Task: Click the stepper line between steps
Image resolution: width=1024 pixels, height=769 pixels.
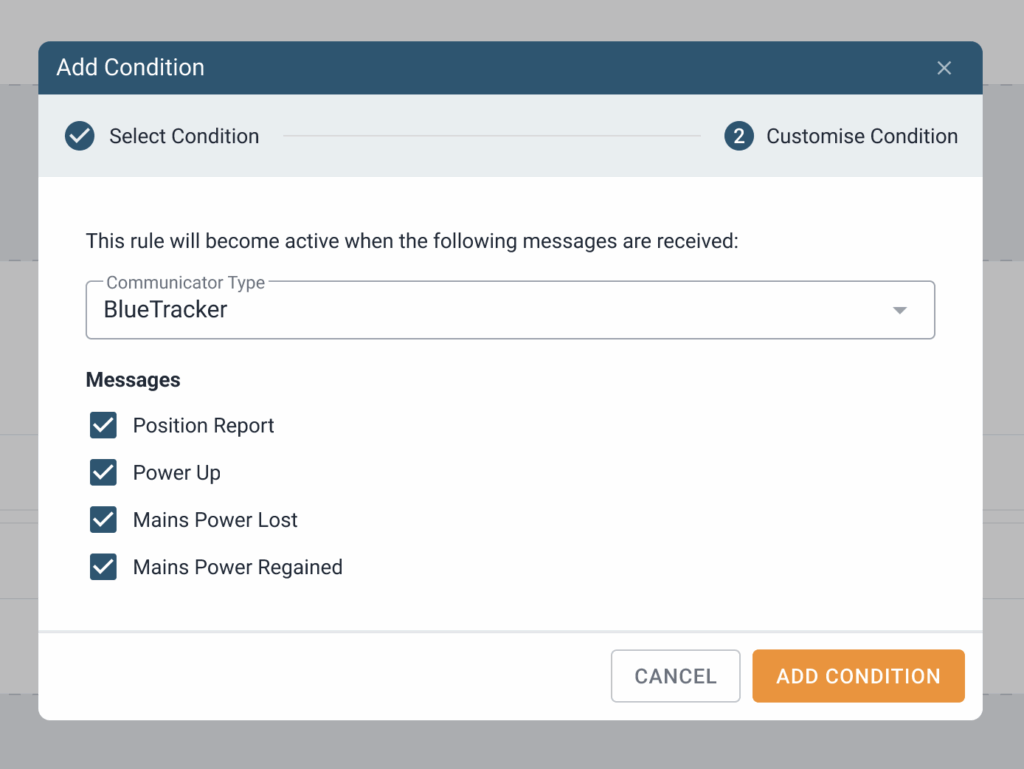Action: pos(491,136)
